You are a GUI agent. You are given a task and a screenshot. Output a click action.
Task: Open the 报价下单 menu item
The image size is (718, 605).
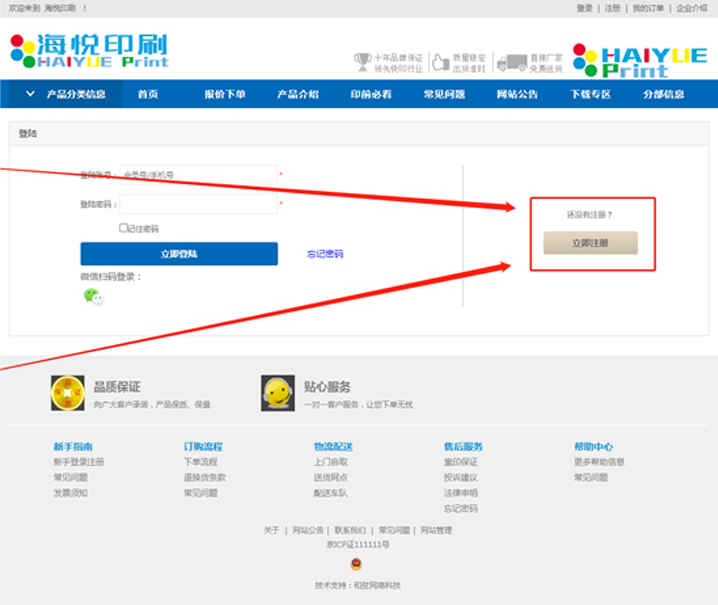225,95
